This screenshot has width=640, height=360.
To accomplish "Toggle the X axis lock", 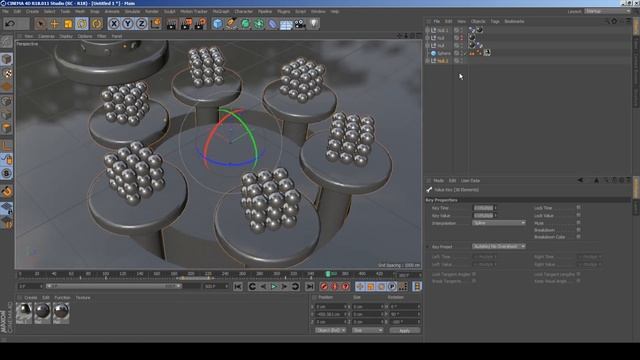I will click(114, 24).
